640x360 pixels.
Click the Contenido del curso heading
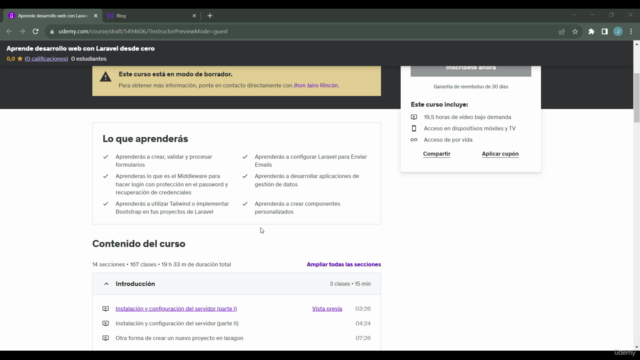139,244
